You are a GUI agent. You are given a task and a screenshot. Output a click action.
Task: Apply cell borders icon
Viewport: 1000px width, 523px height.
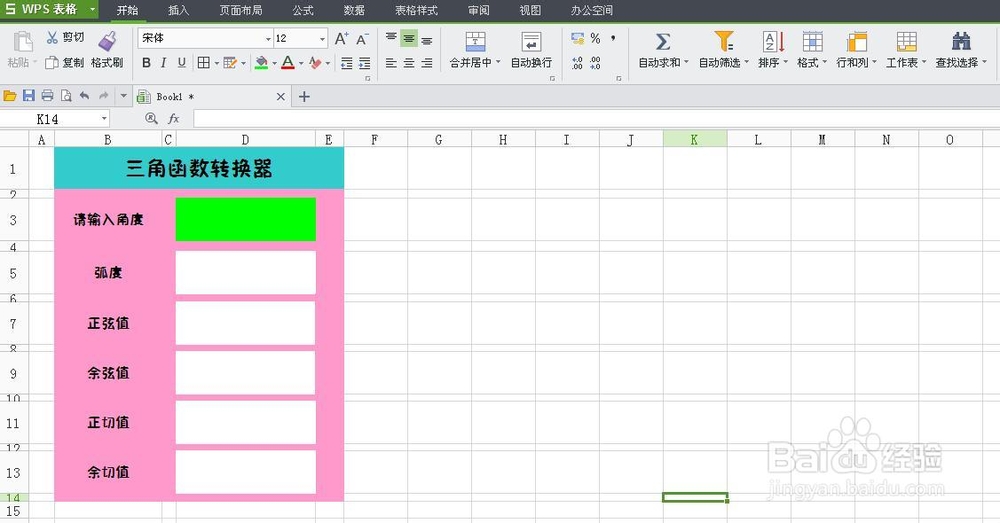tap(203, 63)
